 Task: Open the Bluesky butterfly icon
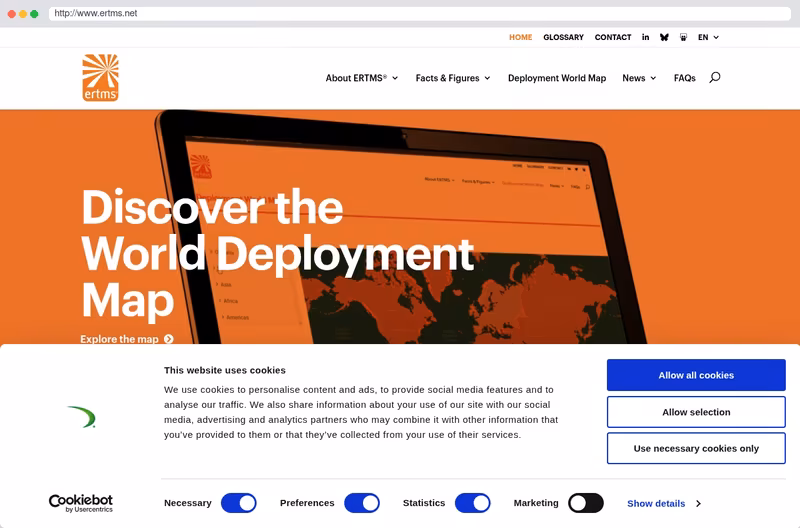point(664,37)
